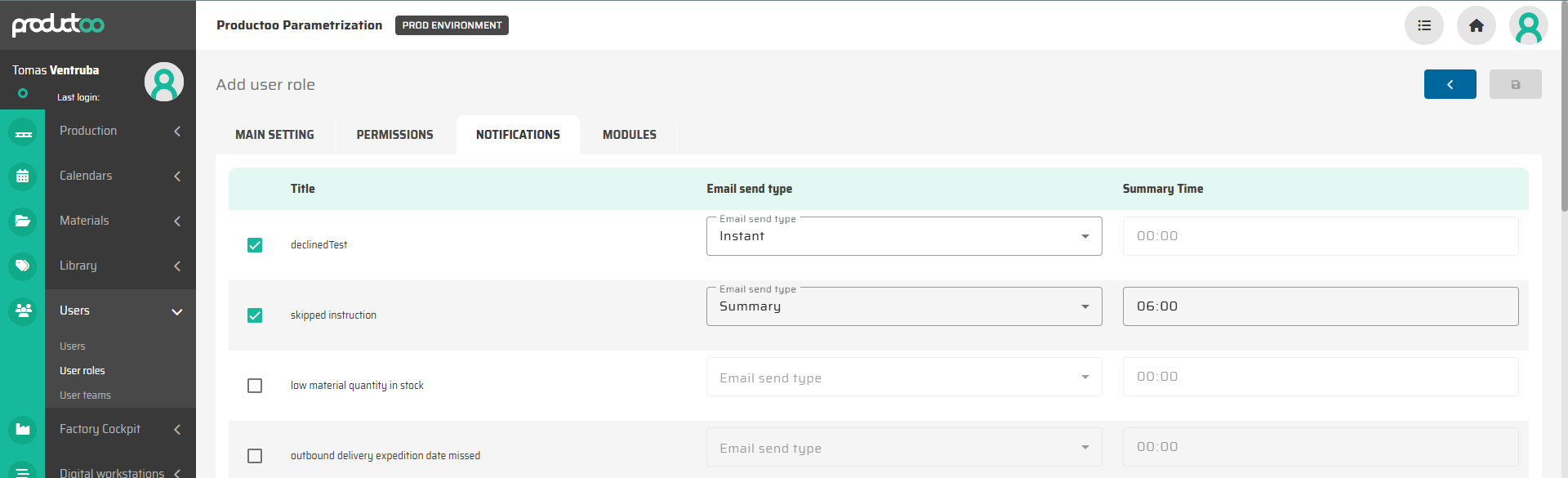Select the Library tag icon
Image resolution: width=1568 pixels, height=478 pixels.
pos(23,266)
